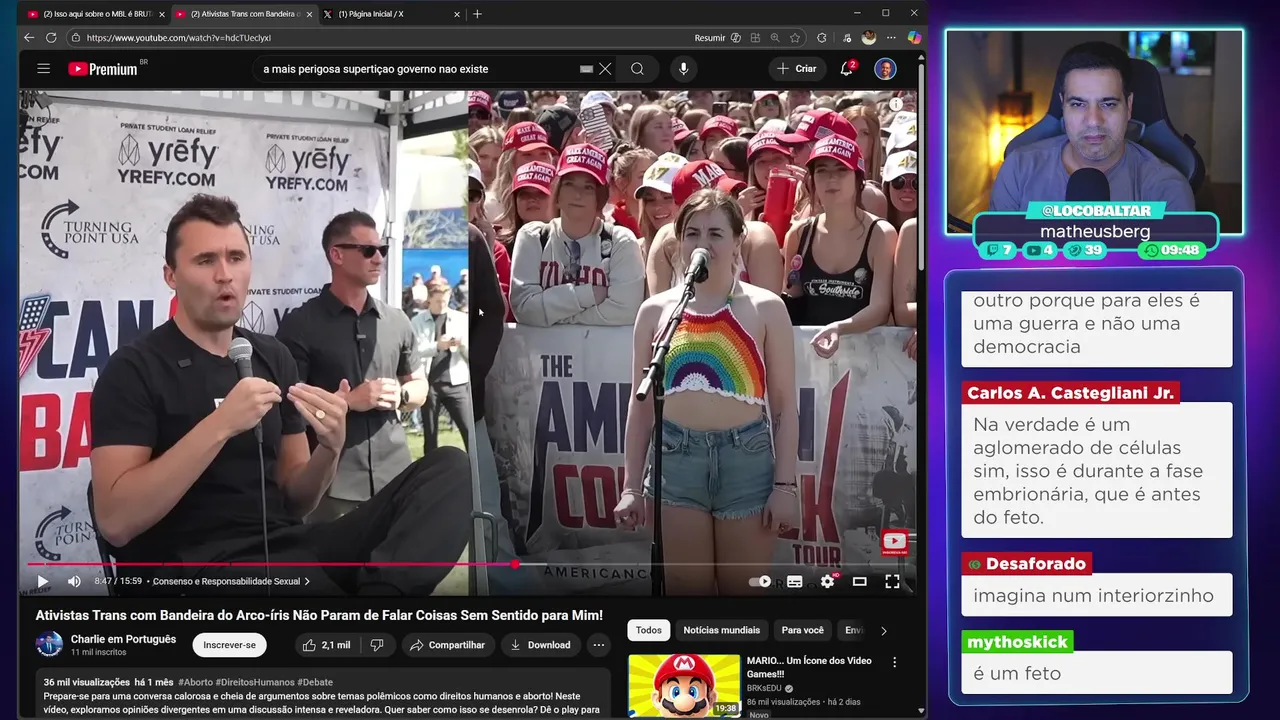Clear the search query text
1280x720 pixels.
[605, 69]
